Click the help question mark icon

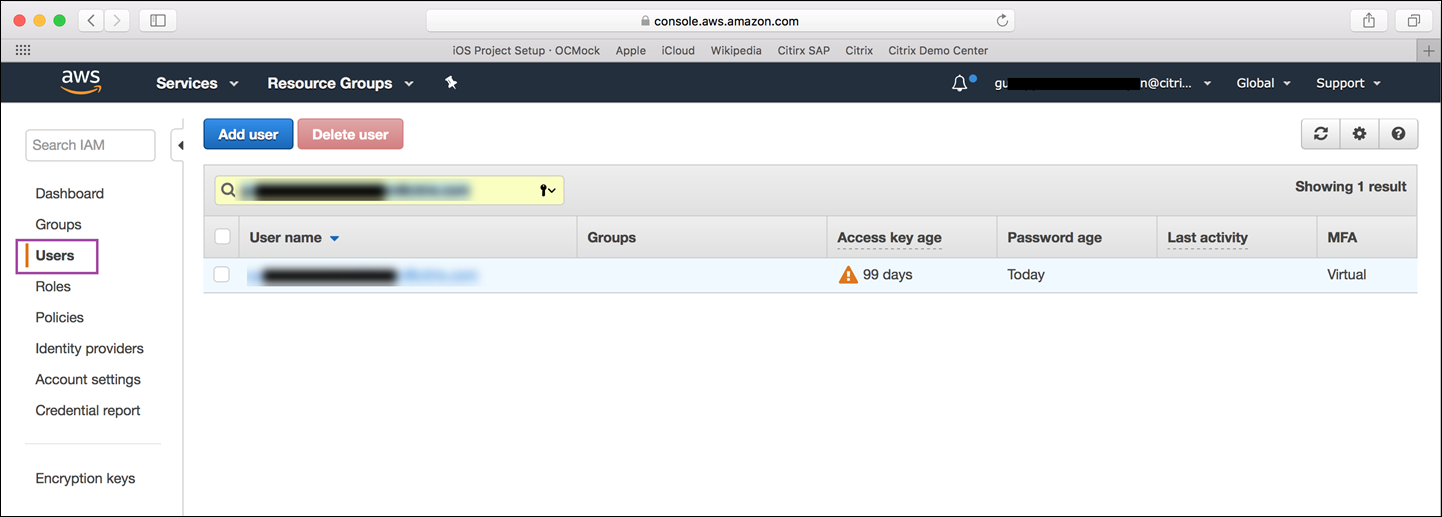click(x=1398, y=134)
